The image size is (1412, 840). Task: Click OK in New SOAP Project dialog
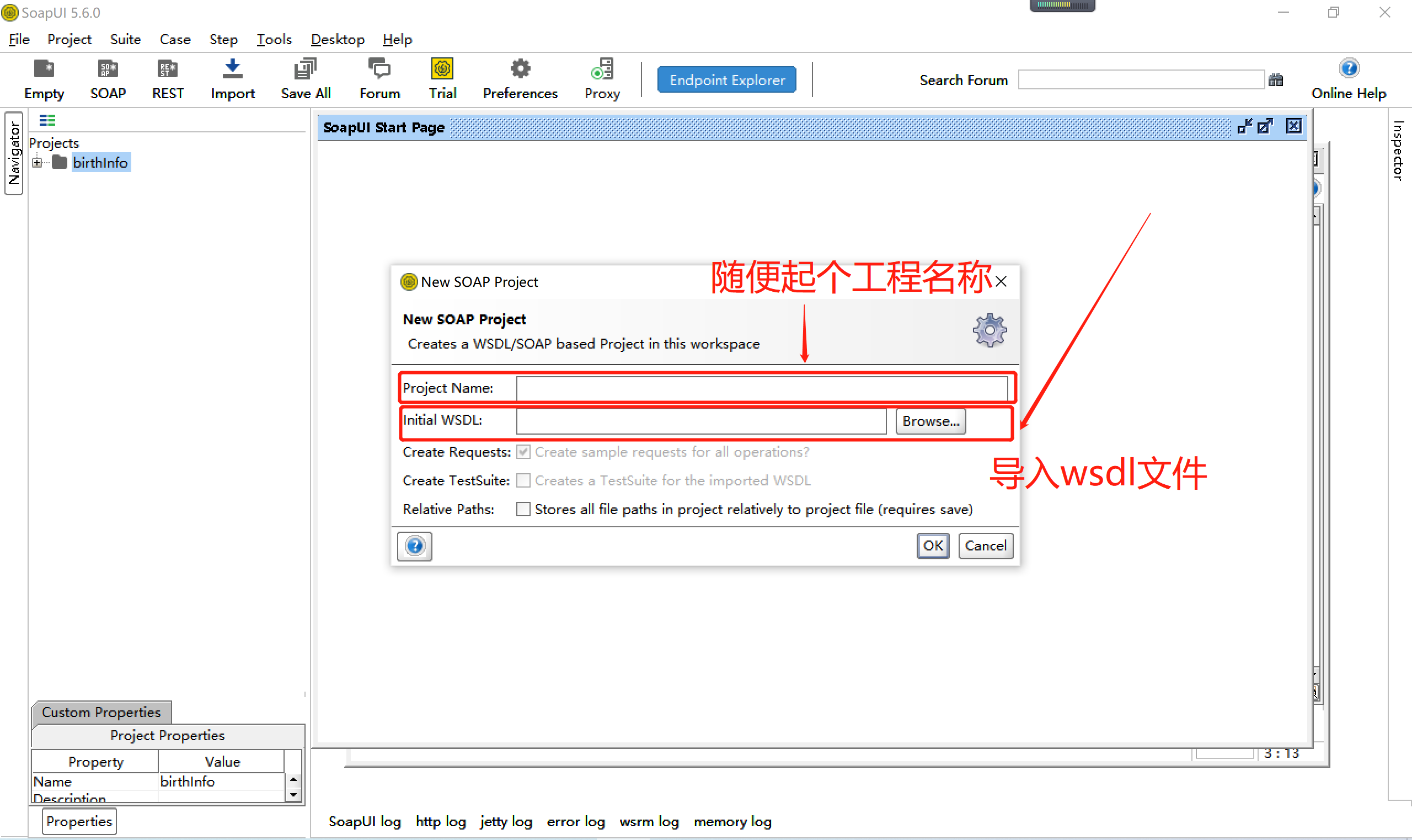(933, 545)
